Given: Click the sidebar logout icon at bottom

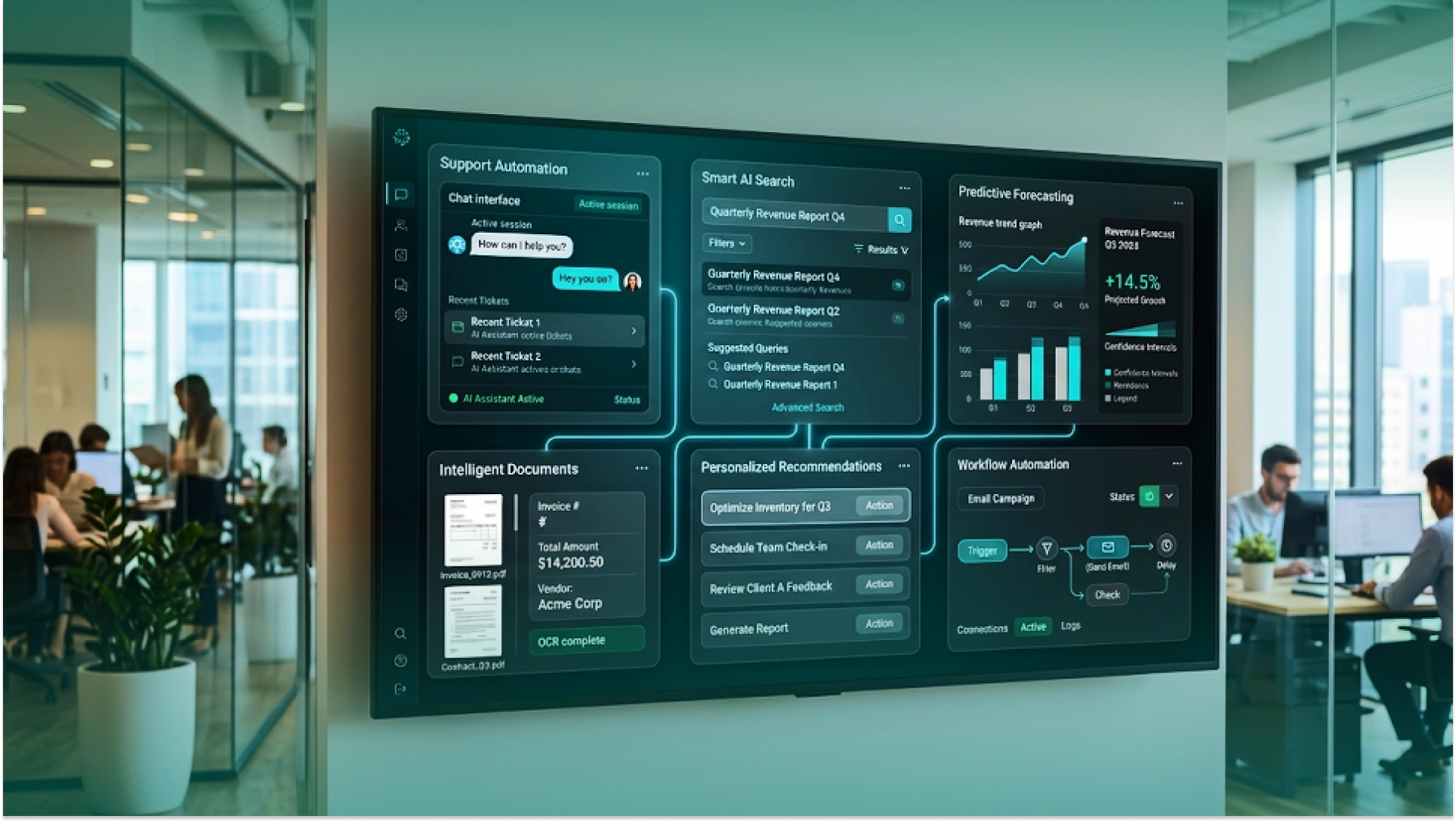Looking at the screenshot, I should point(400,689).
